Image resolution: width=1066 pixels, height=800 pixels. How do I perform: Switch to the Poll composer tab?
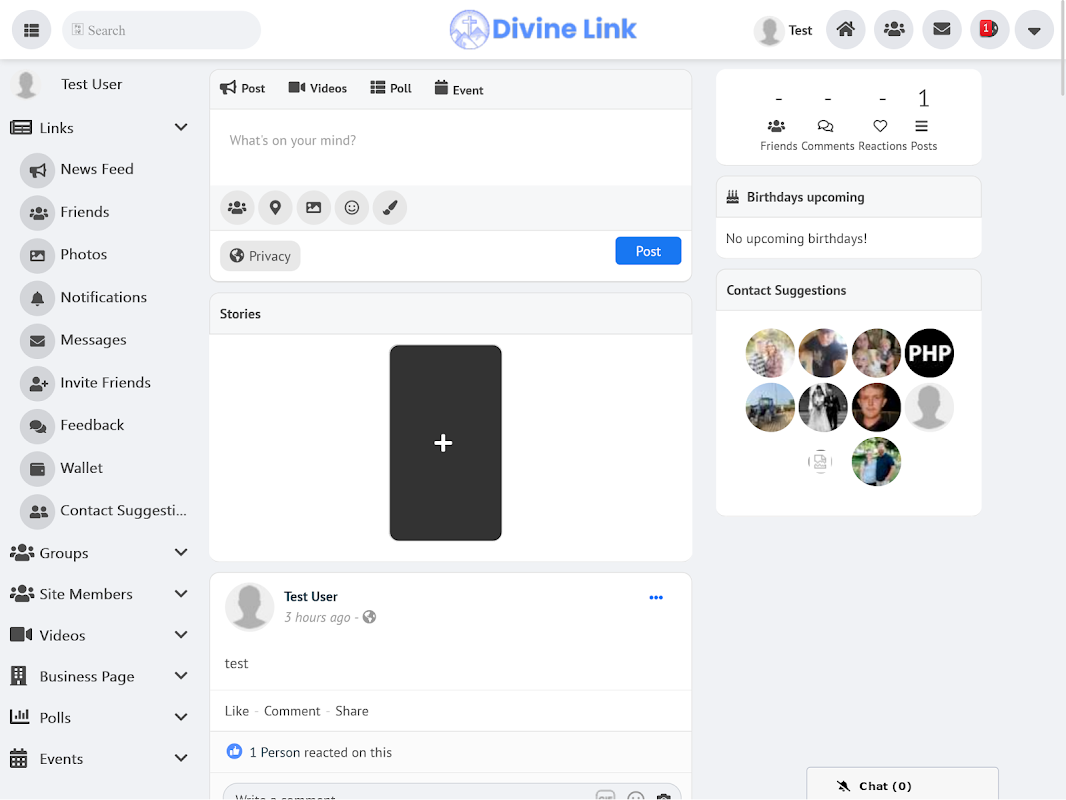pyautogui.click(x=391, y=88)
